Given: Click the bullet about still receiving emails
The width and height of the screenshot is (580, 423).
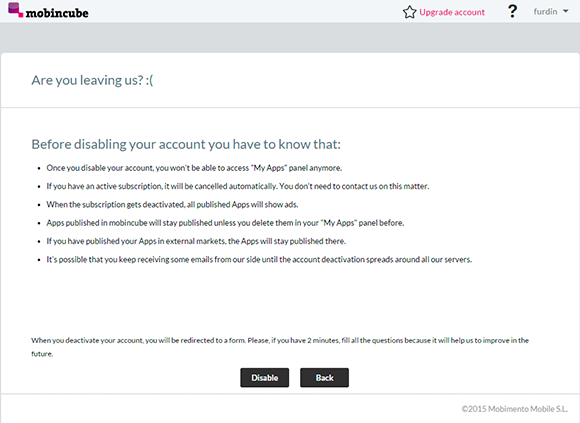Looking at the screenshot, I should click(259, 260).
